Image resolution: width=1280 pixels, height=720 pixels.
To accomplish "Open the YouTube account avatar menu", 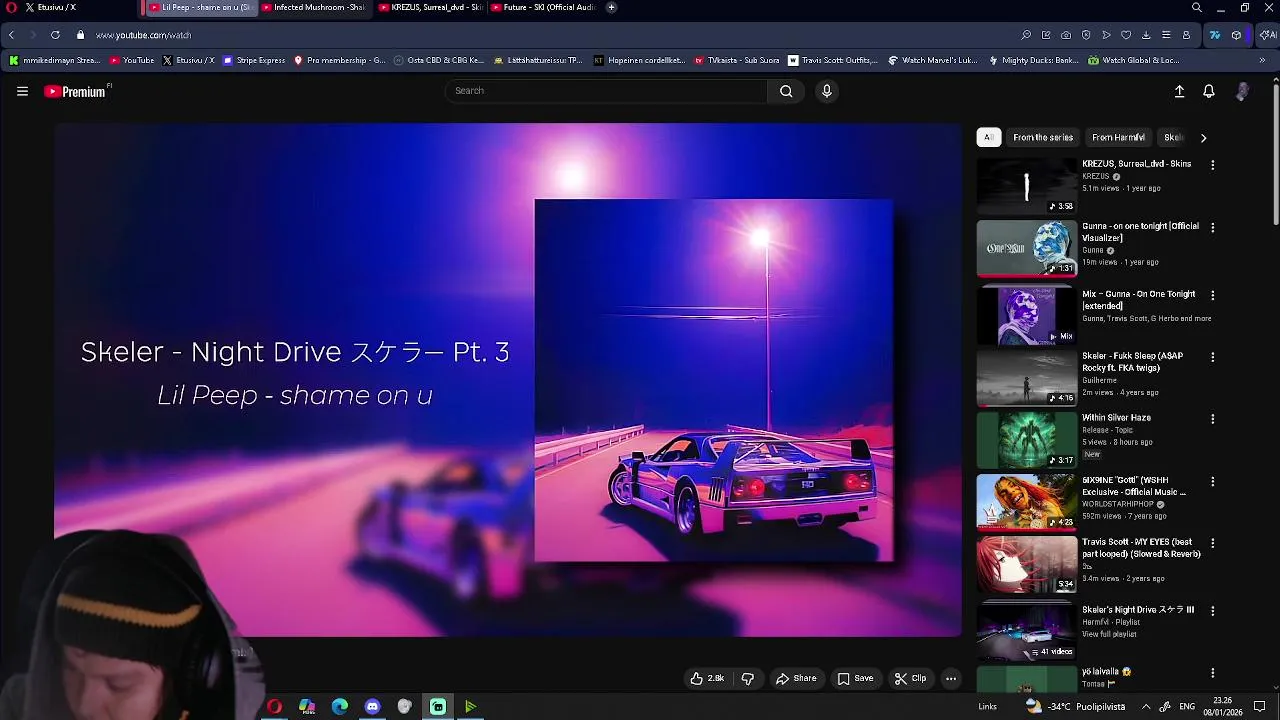I will click(1242, 91).
